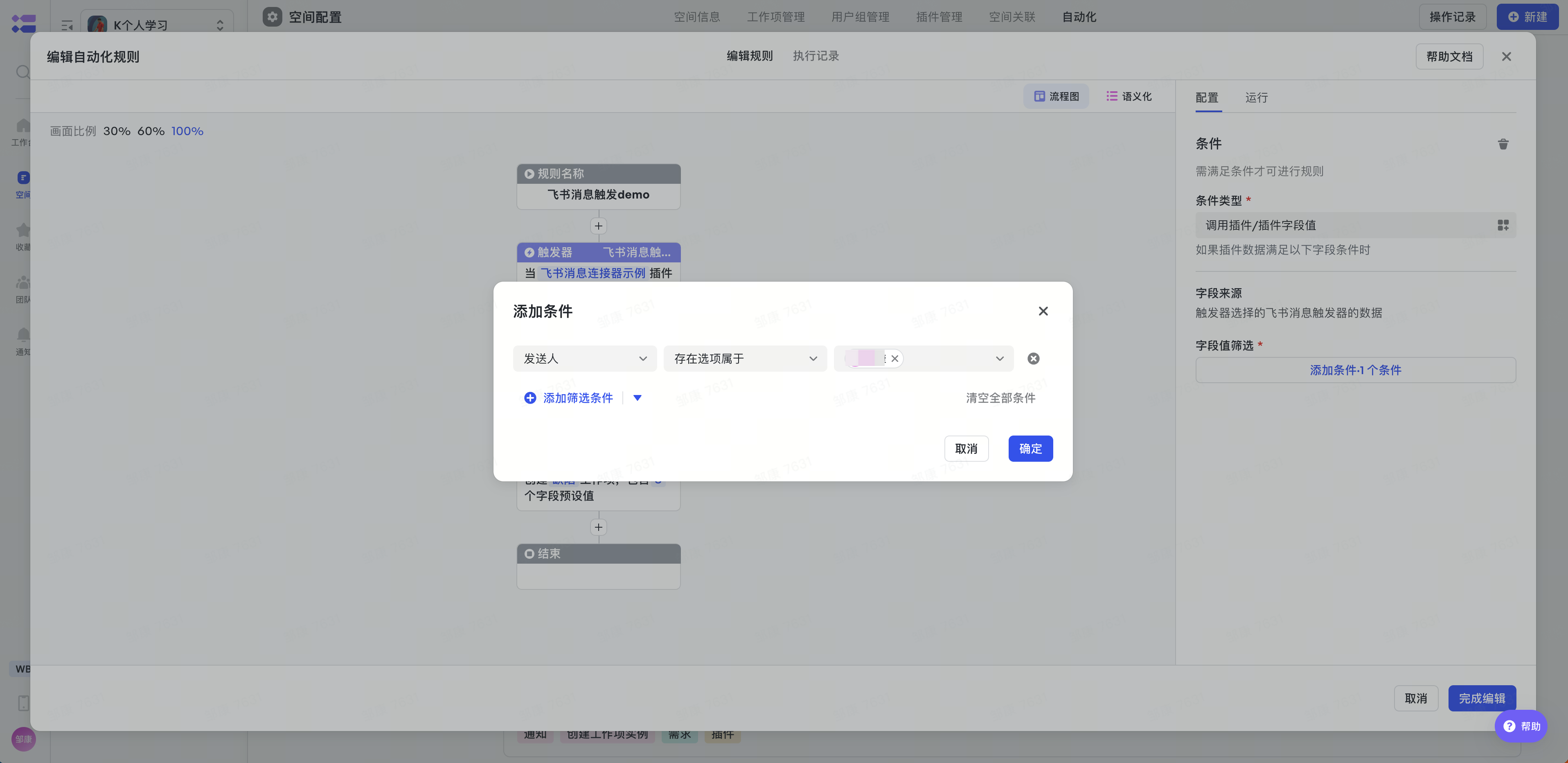Image resolution: width=1568 pixels, height=763 pixels.
Task: Click the sidebar mobile device icon
Action: [x=23, y=703]
